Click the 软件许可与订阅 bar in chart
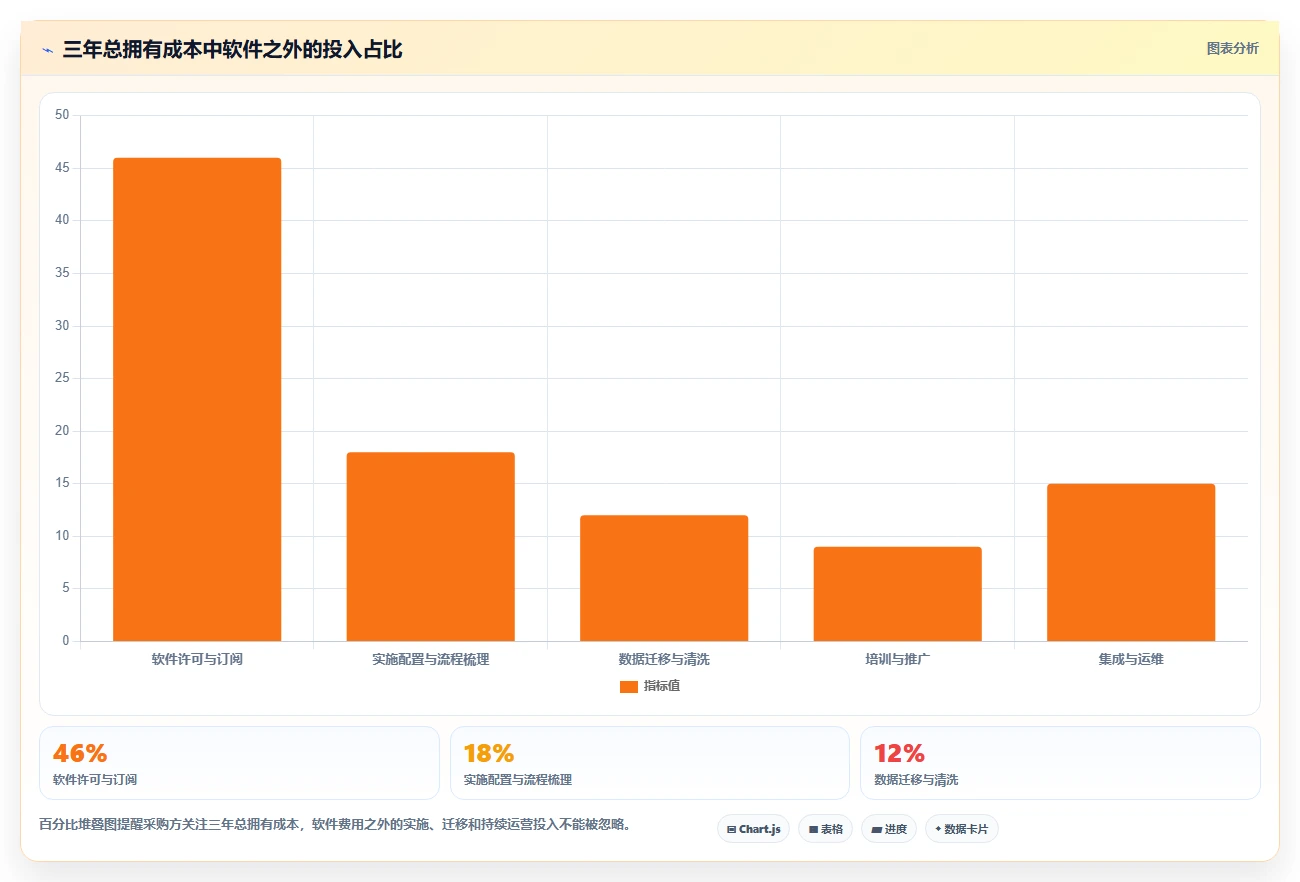Screen dimensions: 1300x882 197,399
